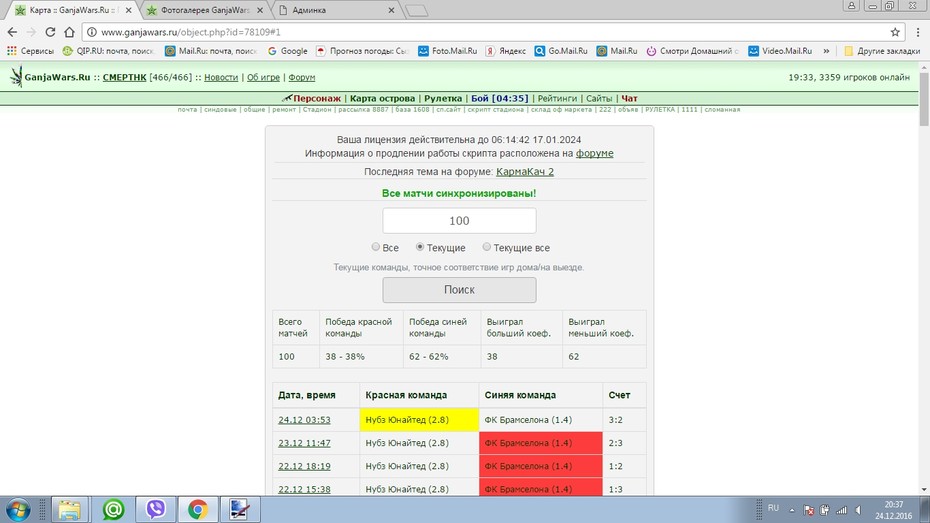This screenshot has height=523, width=930.
Task: Bookmark this page with the star icon
Action: click(895, 32)
